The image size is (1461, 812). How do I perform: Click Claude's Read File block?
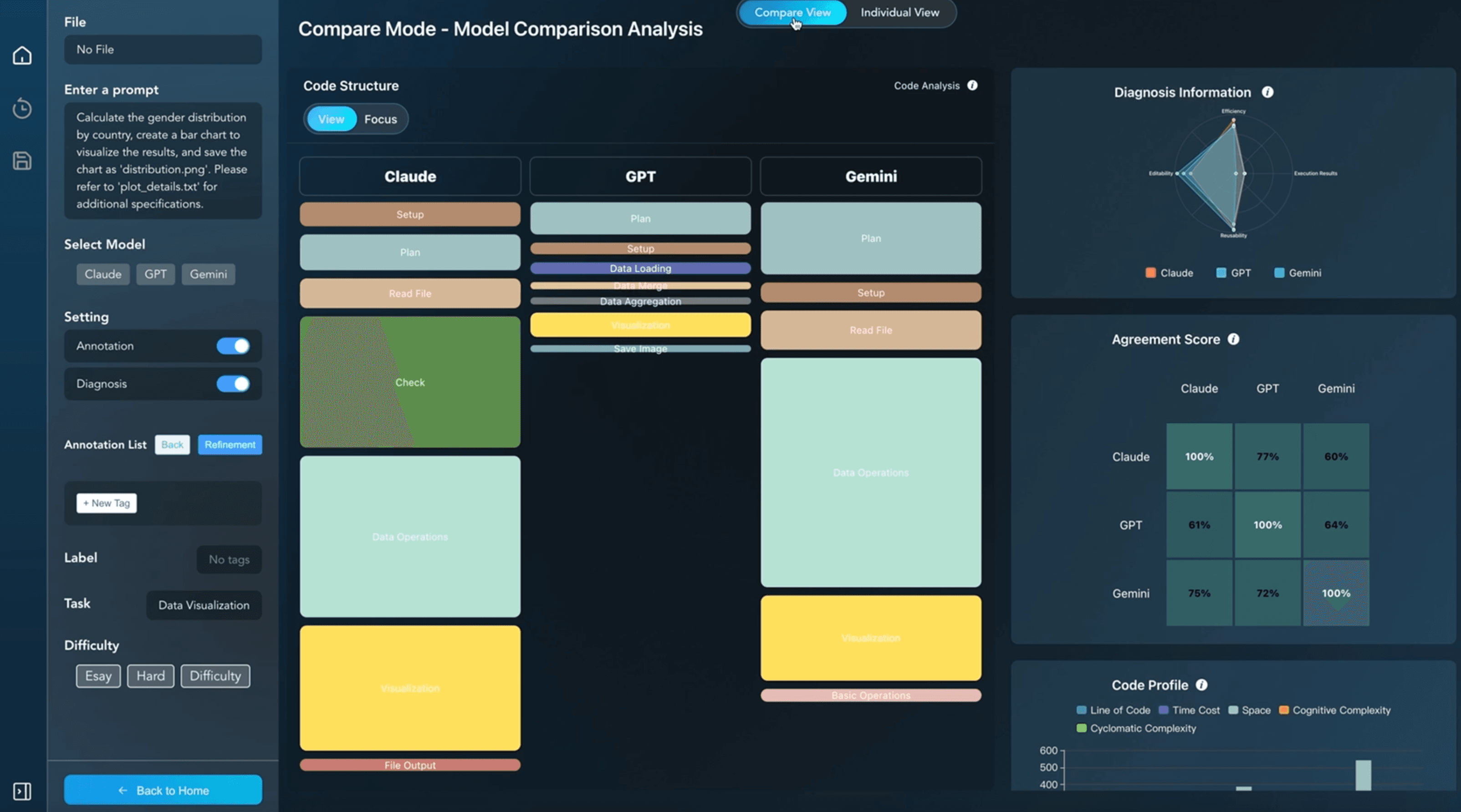click(x=410, y=293)
